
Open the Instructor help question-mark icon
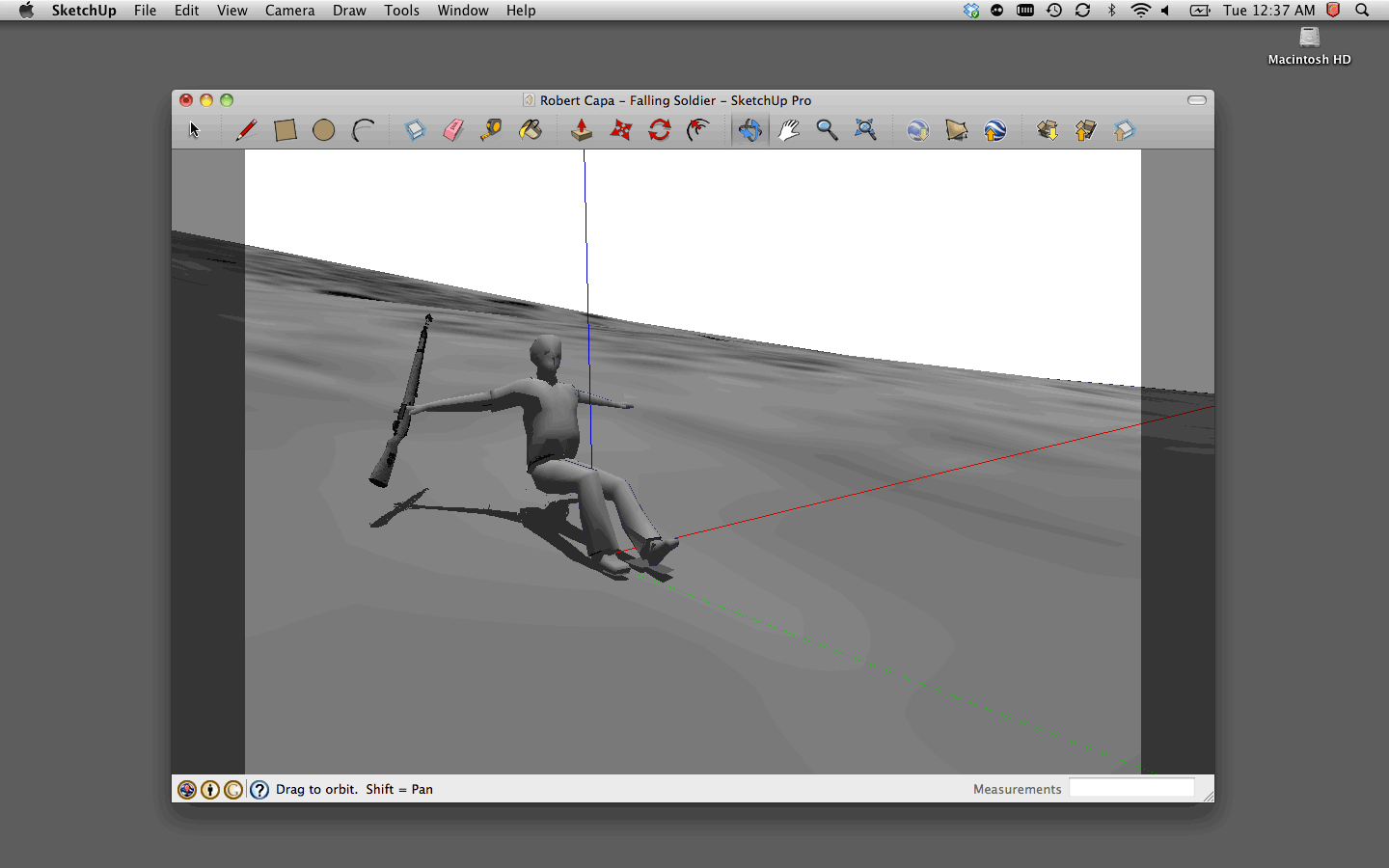click(x=259, y=790)
